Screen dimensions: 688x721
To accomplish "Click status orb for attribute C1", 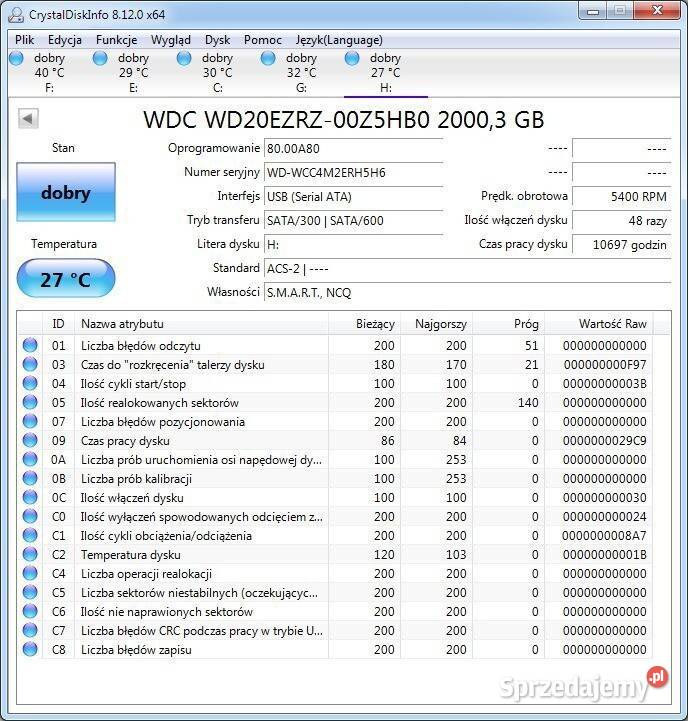I will click(30, 535).
